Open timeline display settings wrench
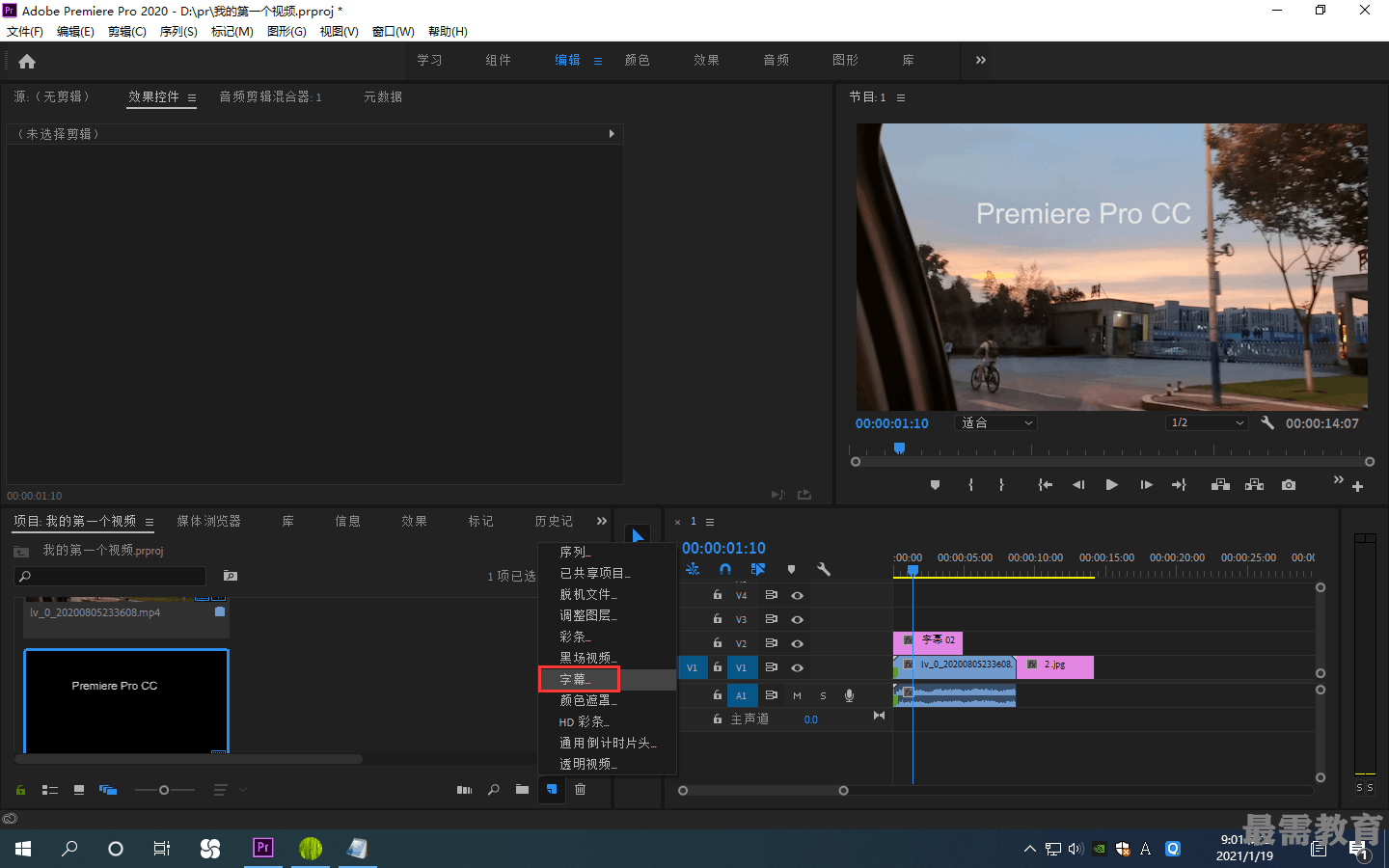The image size is (1389, 868). click(x=824, y=569)
